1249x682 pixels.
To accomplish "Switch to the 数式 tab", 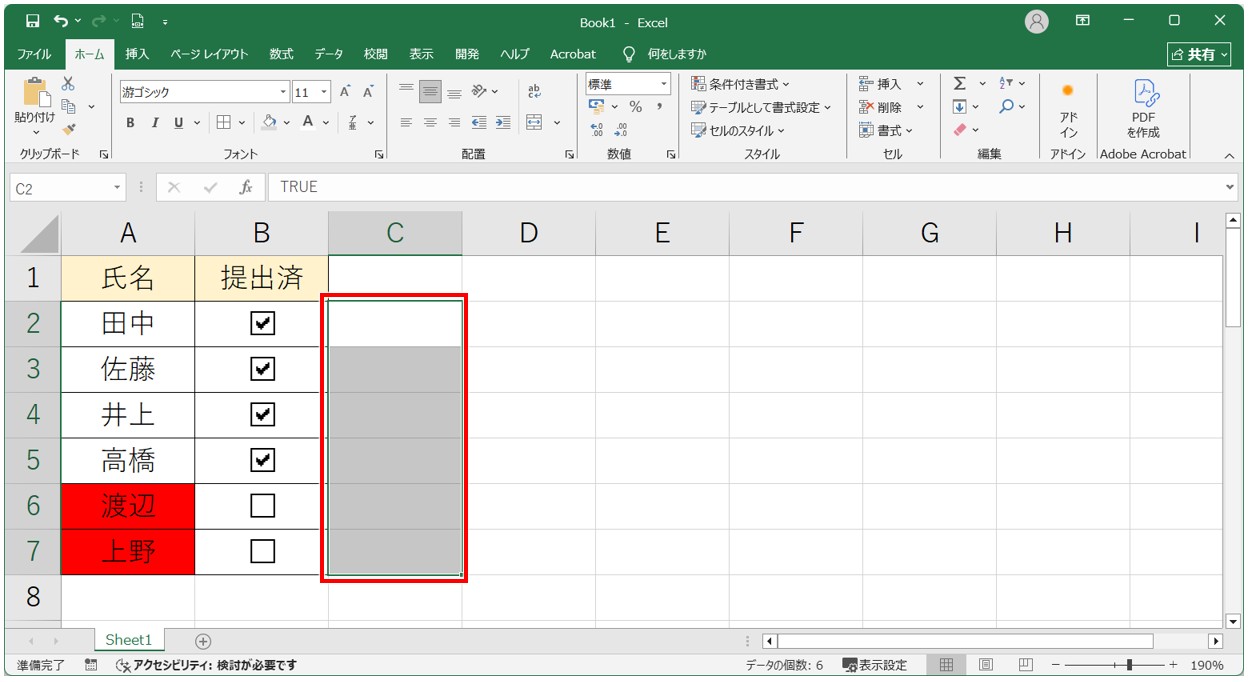I will (x=281, y=54).
